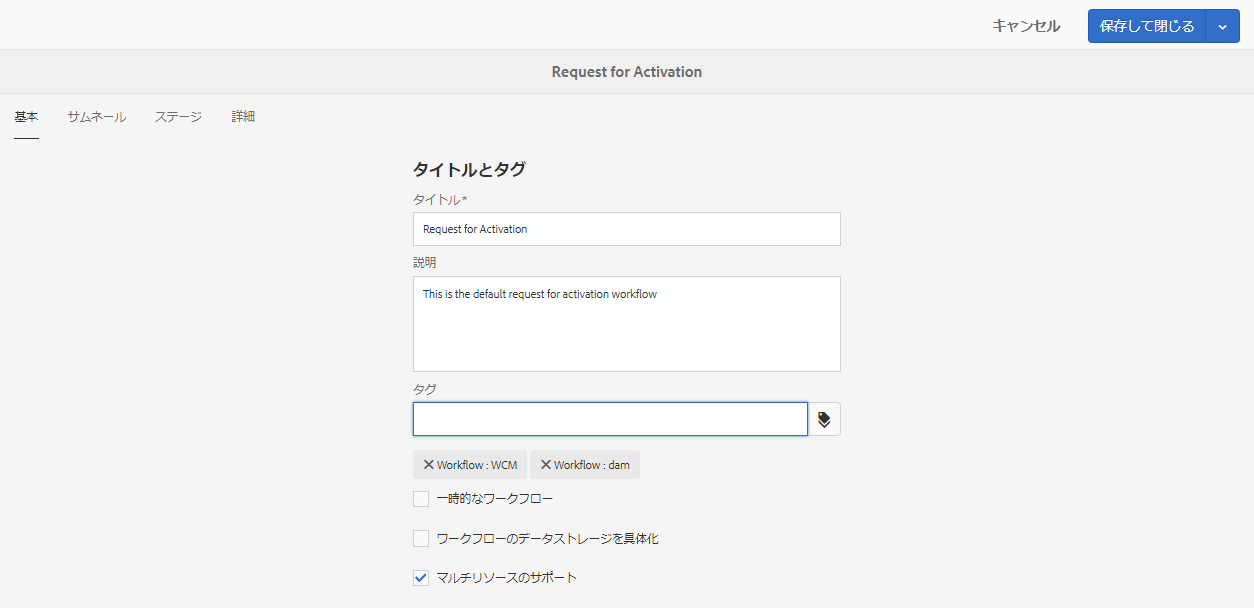Screen dimensions: 1254x608
Task: Expand the save options dropdown arrow
Action: tap(1223, 27)
